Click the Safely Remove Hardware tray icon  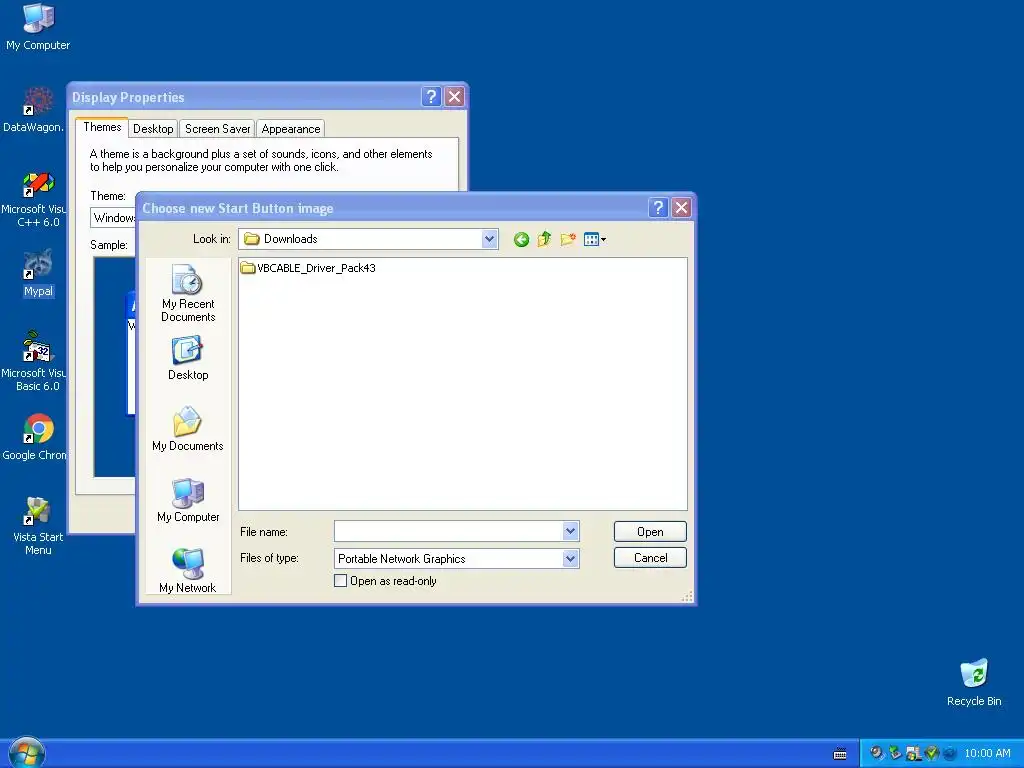[895, 753]
